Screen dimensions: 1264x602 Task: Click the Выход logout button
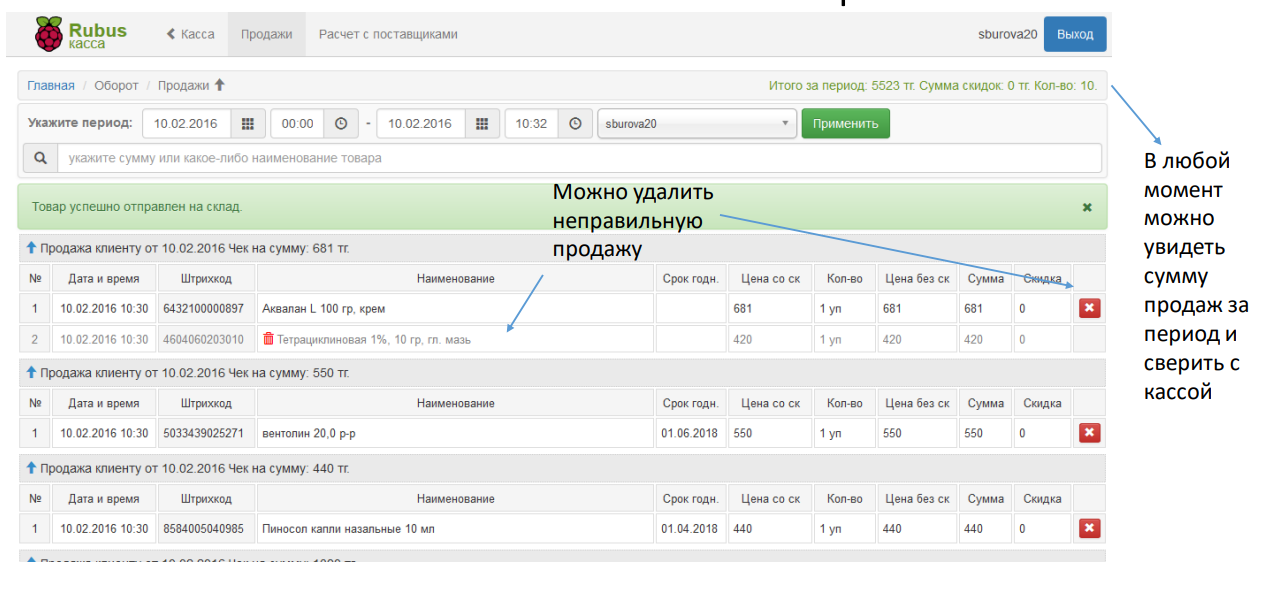[x=1075, y=34]
